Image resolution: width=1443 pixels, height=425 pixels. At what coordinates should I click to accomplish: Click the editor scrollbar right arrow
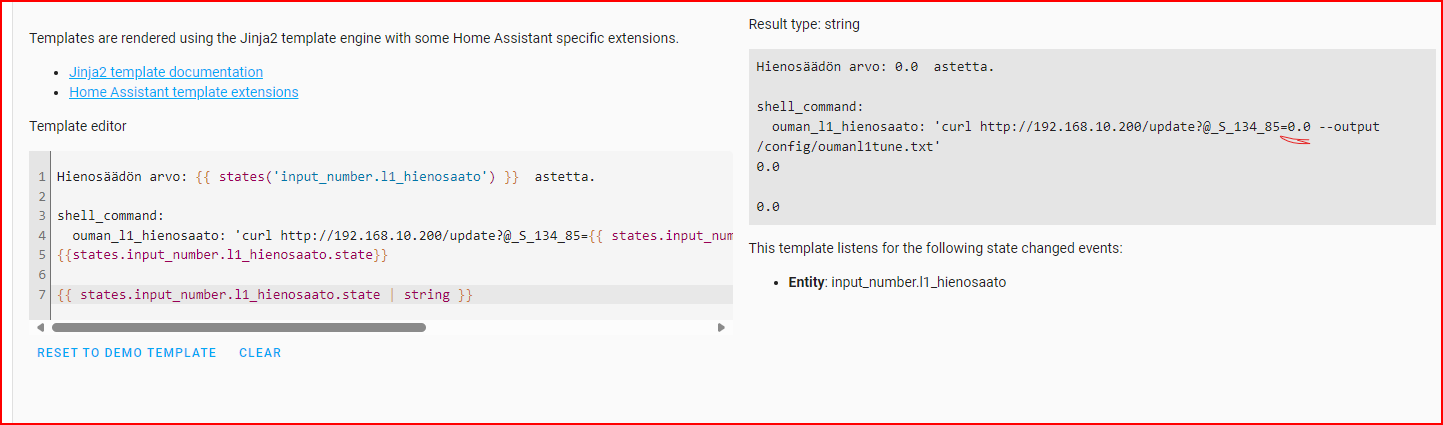(721, 327)
